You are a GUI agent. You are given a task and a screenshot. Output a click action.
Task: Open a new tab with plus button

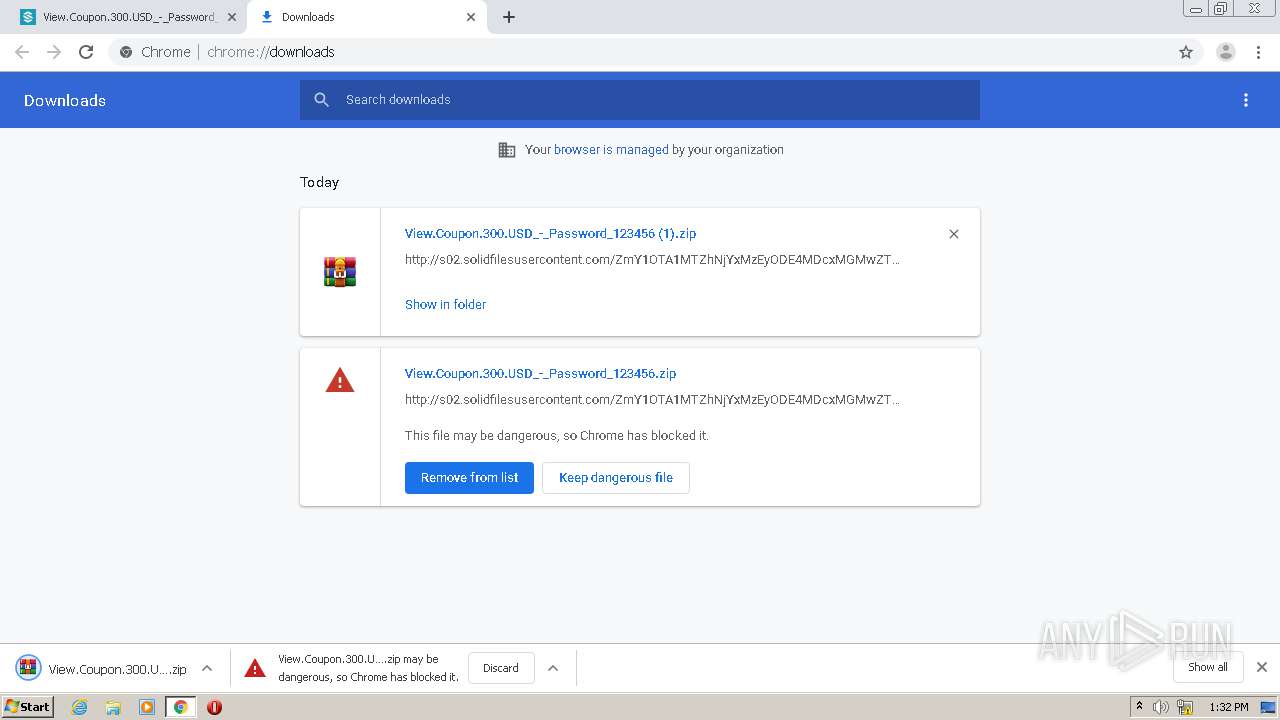tap(509, 17)
